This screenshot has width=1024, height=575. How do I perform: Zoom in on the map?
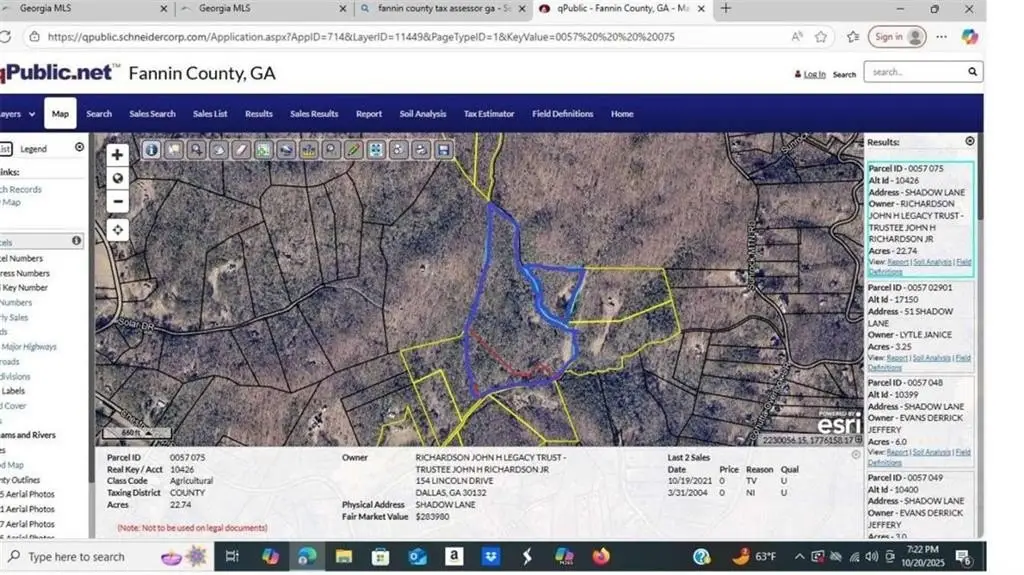click(x=118, y=155)
